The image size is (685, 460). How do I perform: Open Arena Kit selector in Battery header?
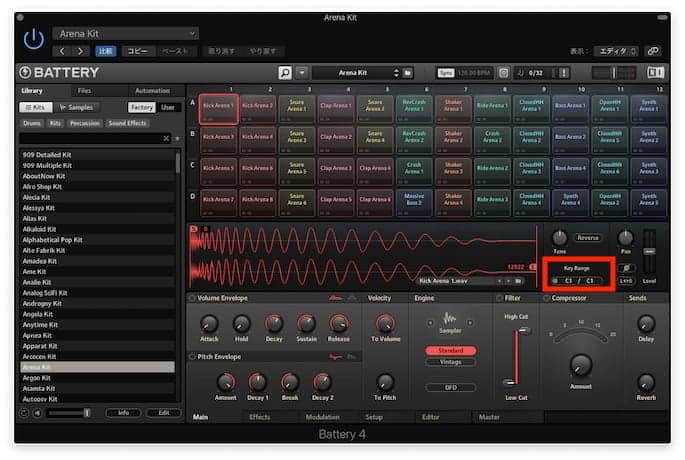click(357, 73)
